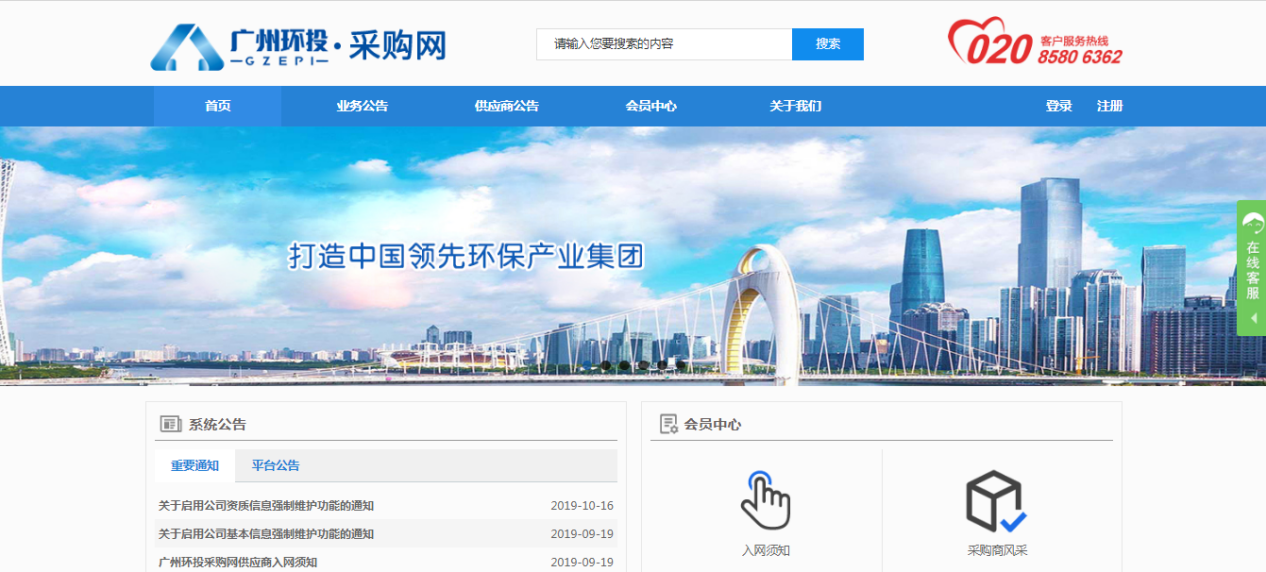
Task: Open the 业务公告 navigation menu
Action: [x=362, y=106]
